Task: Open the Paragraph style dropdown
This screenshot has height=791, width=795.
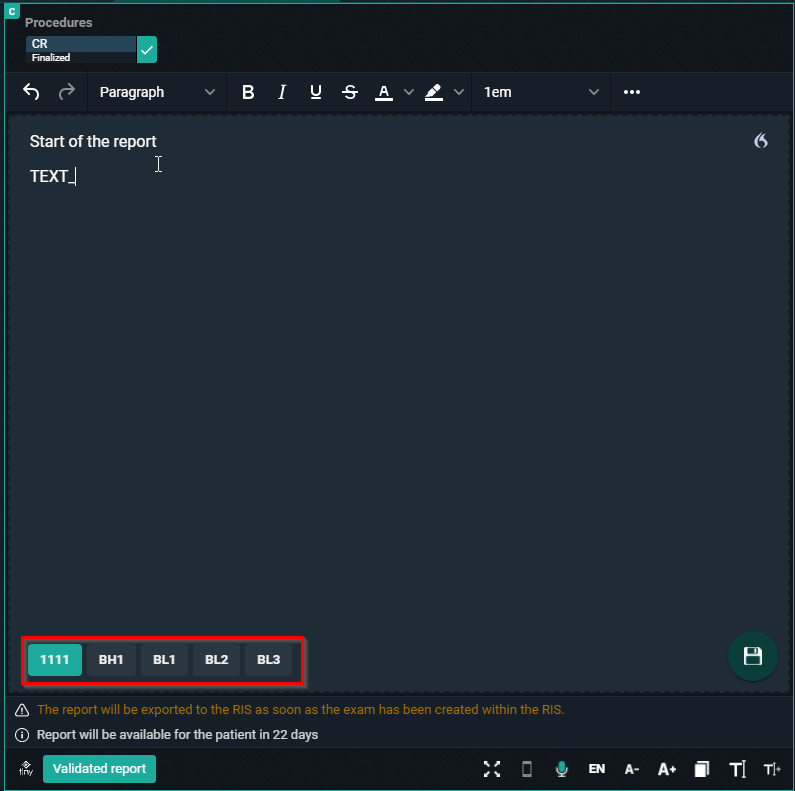Action: point(156,92)
